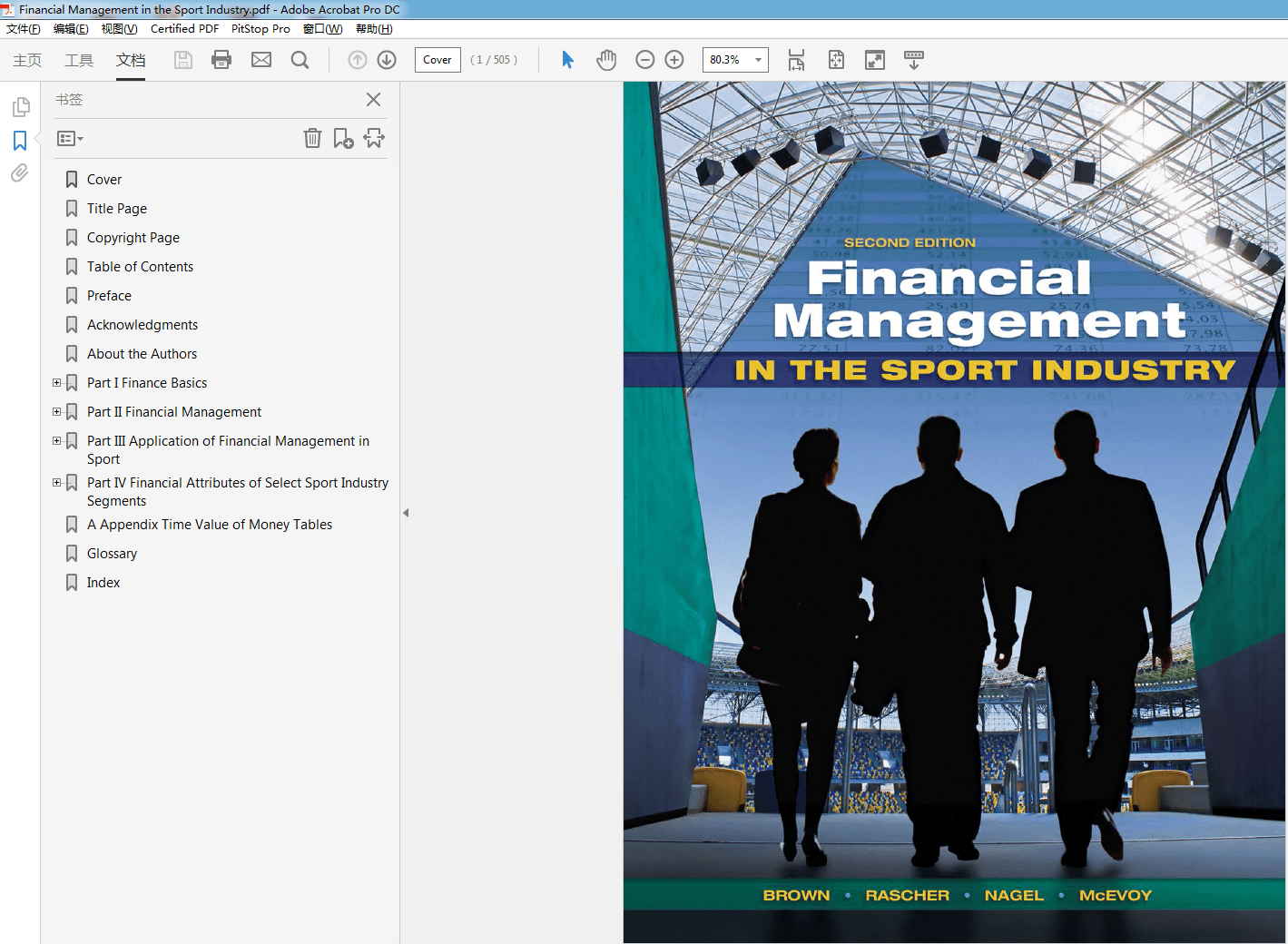Screen dimensions: 1288x944
Task: Expand the Part I Finance Basics bookmark
Action: click(x=56, y=382)
